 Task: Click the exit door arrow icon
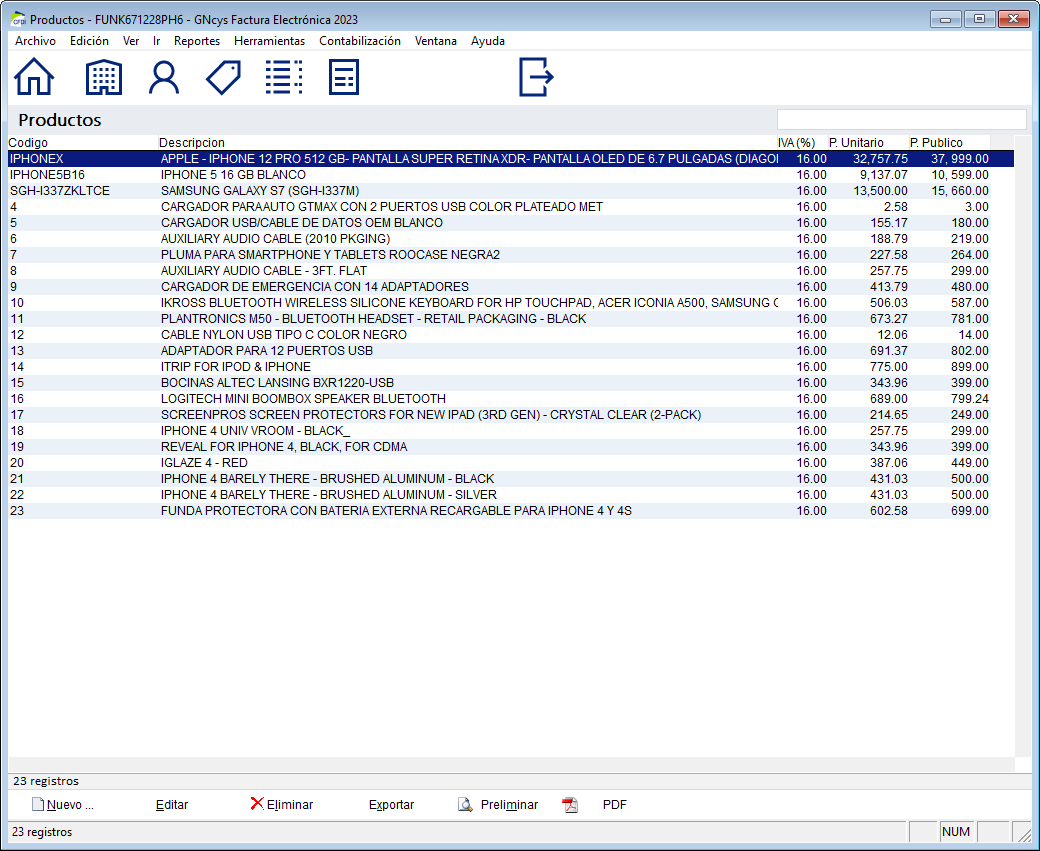click(536, 77)
